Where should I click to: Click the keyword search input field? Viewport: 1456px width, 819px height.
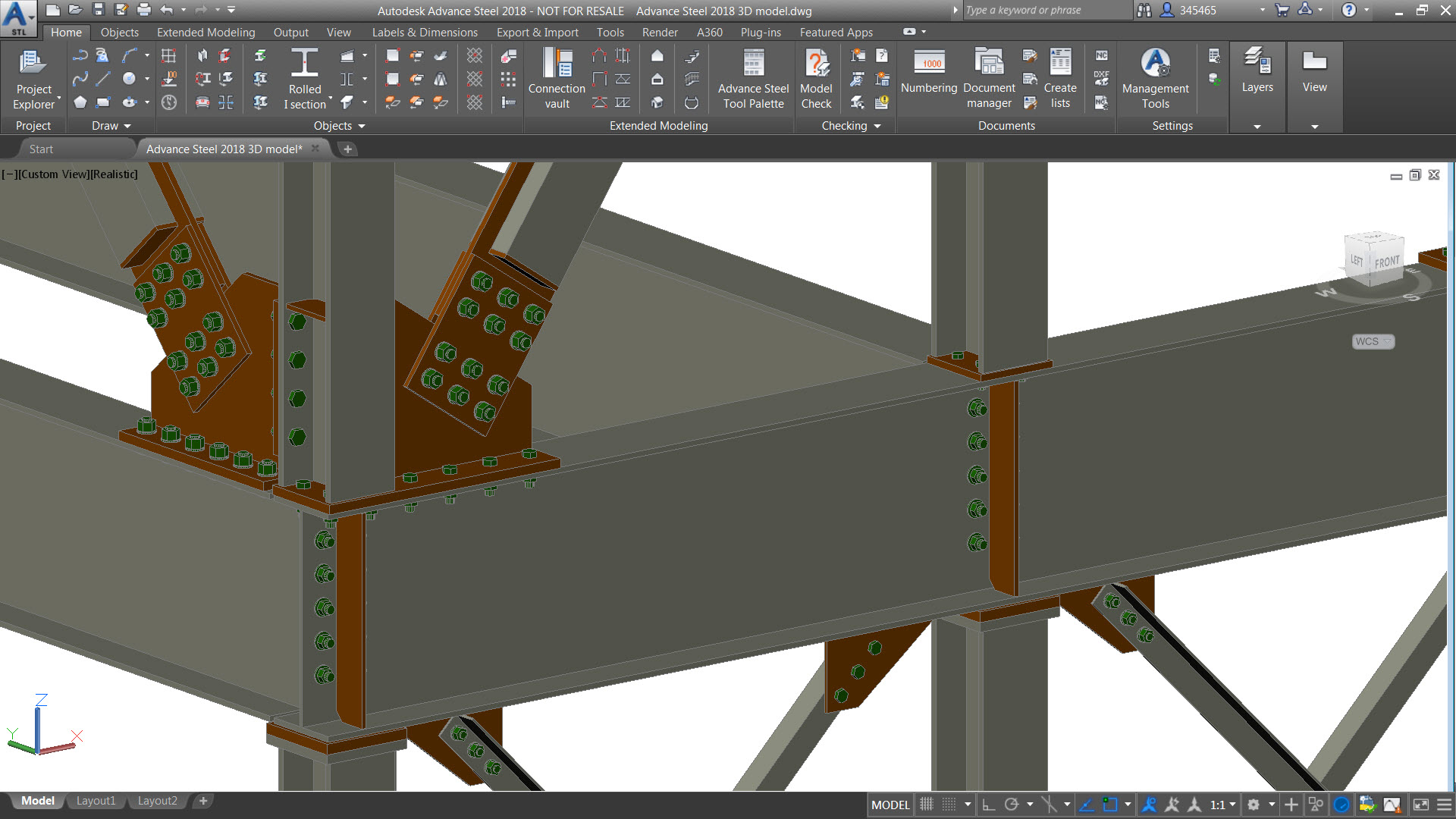(1045, 11)
